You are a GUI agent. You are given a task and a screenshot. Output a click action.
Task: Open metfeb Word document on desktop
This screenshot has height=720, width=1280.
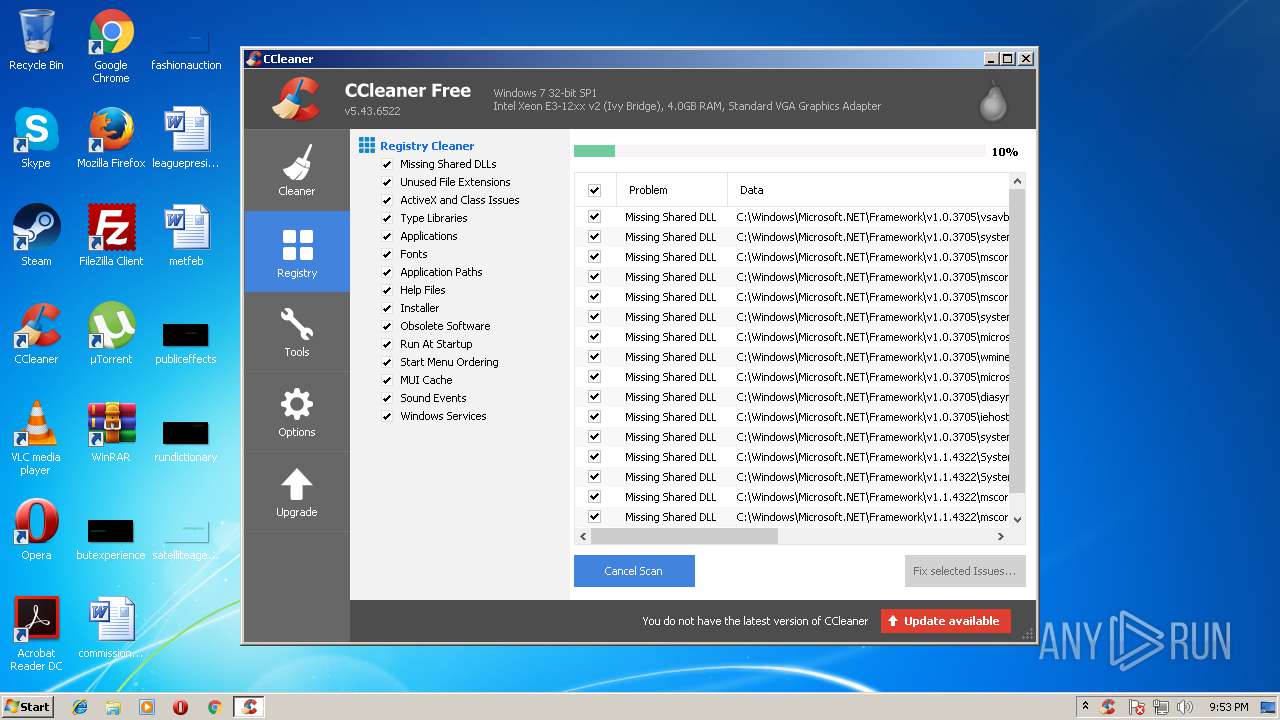pos(186,236)
